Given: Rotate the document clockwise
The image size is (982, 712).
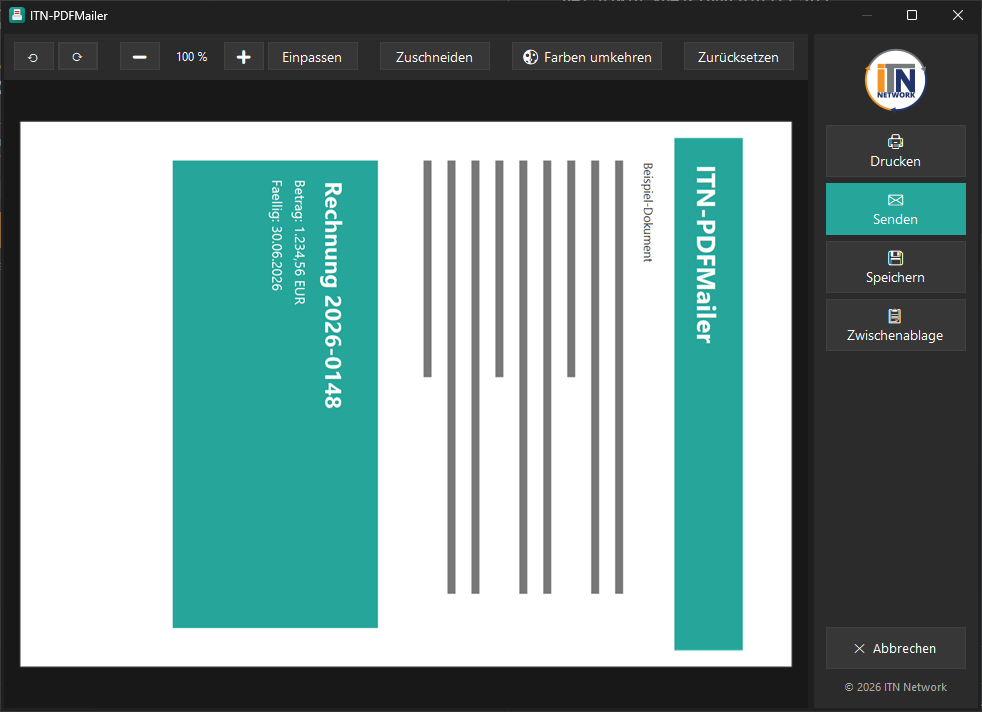Looking at the screenshot, I should (78, 57).
